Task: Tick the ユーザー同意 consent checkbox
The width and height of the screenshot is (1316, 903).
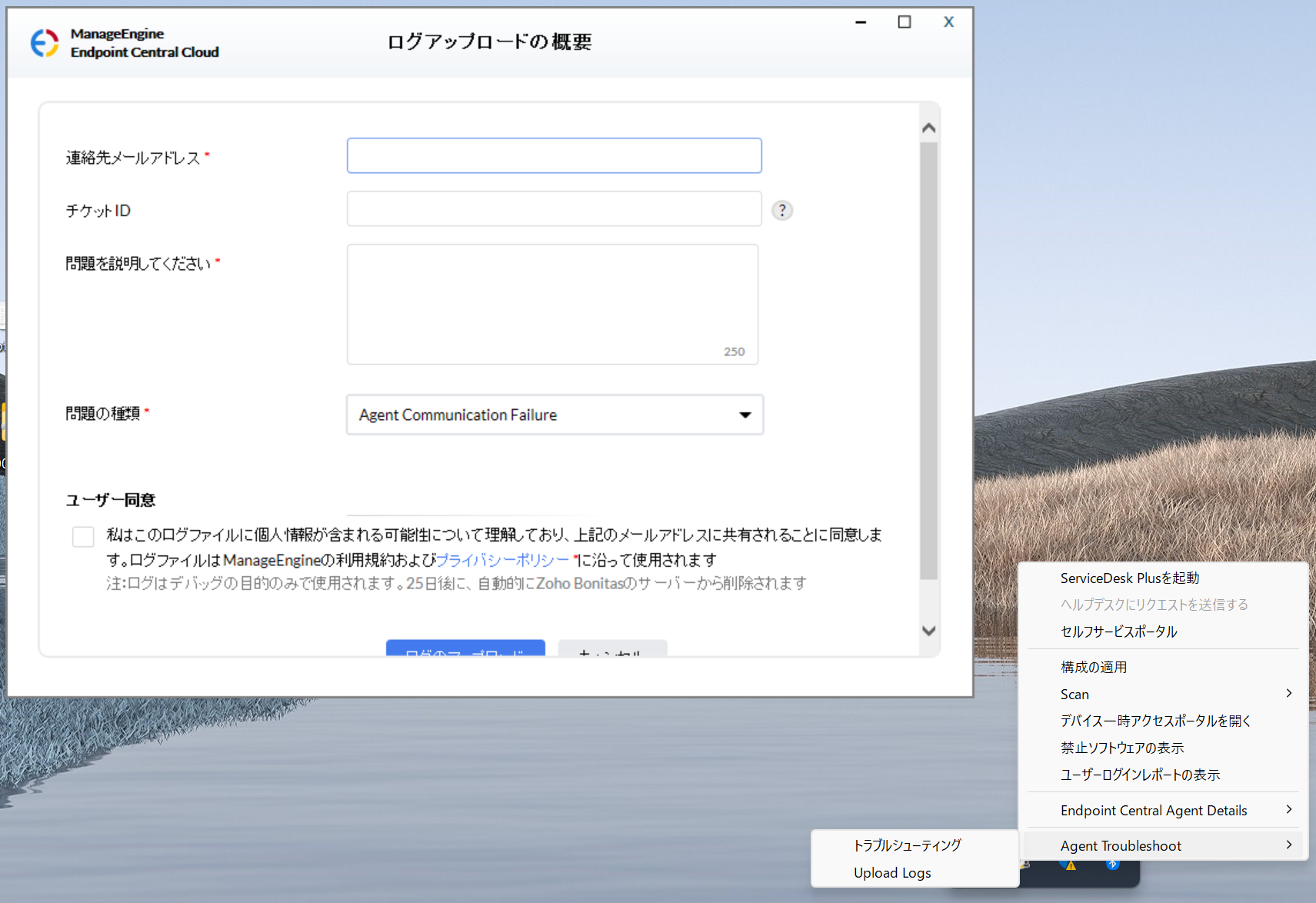Action: coord(83,536)
